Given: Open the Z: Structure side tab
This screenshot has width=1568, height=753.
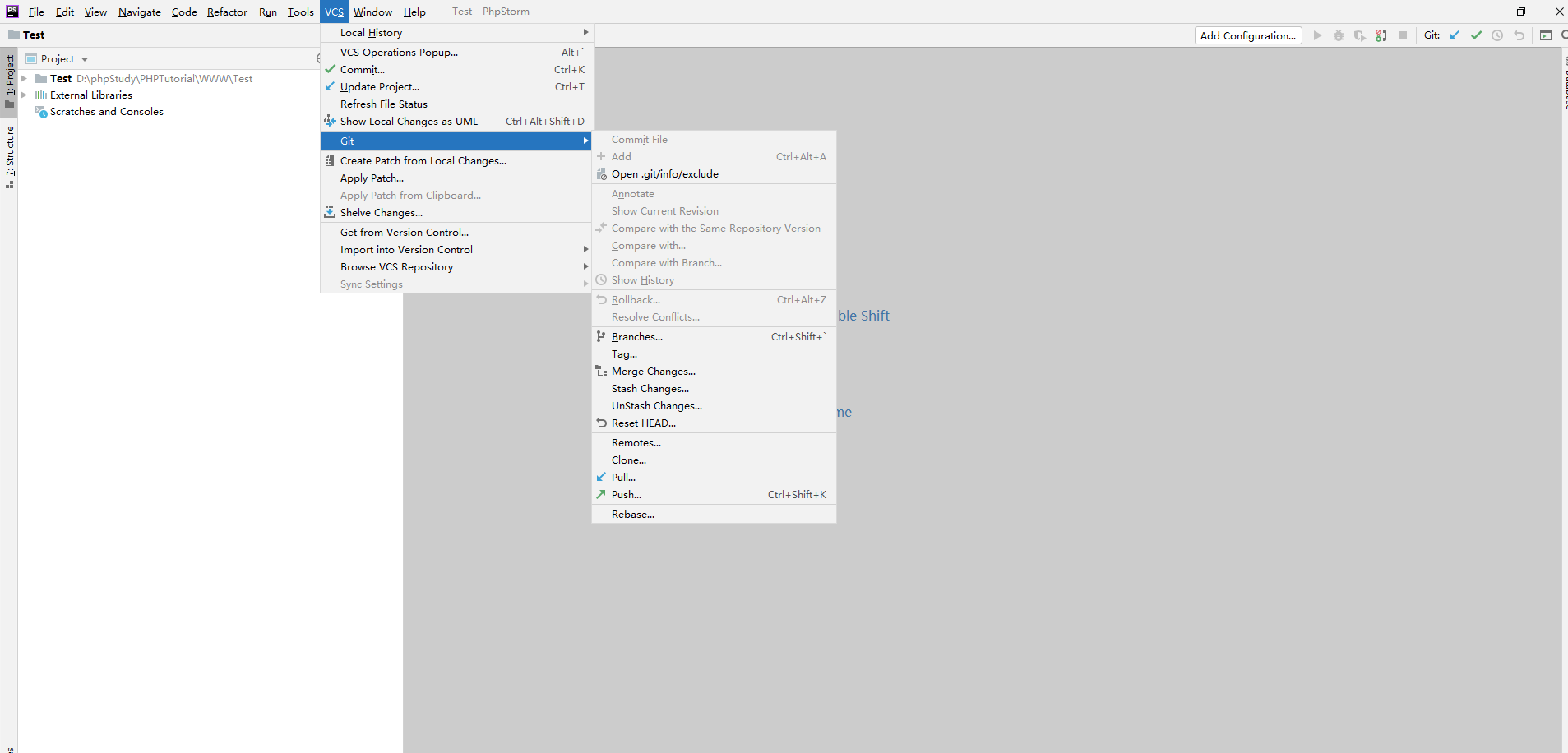Looking at the screenshot, I should 9,156.
